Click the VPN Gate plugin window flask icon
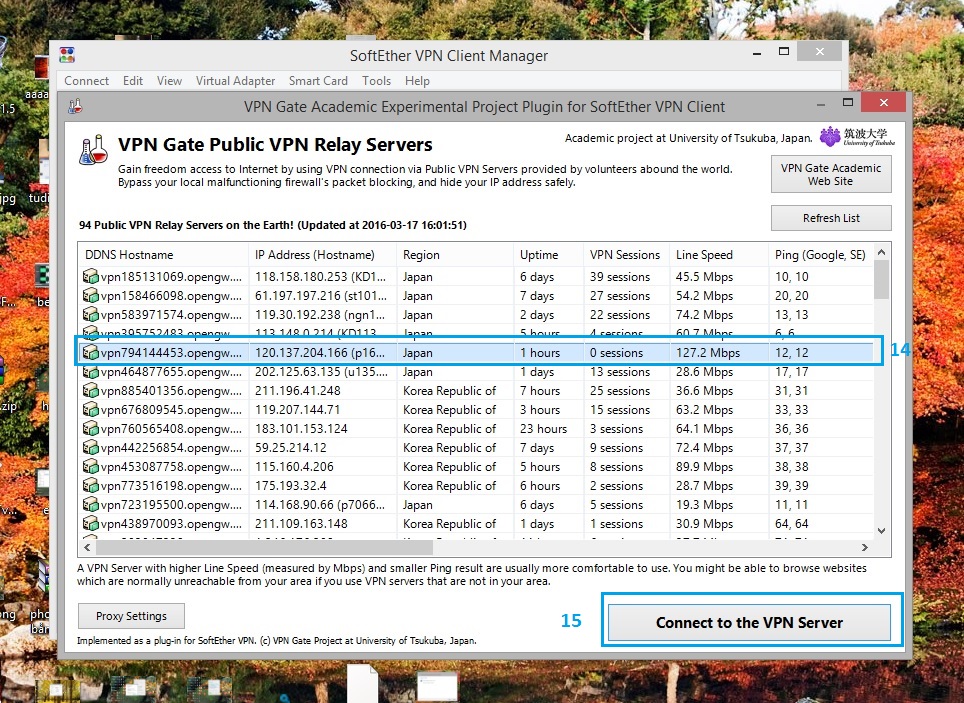964x703 pixels. tap(75, 106)
